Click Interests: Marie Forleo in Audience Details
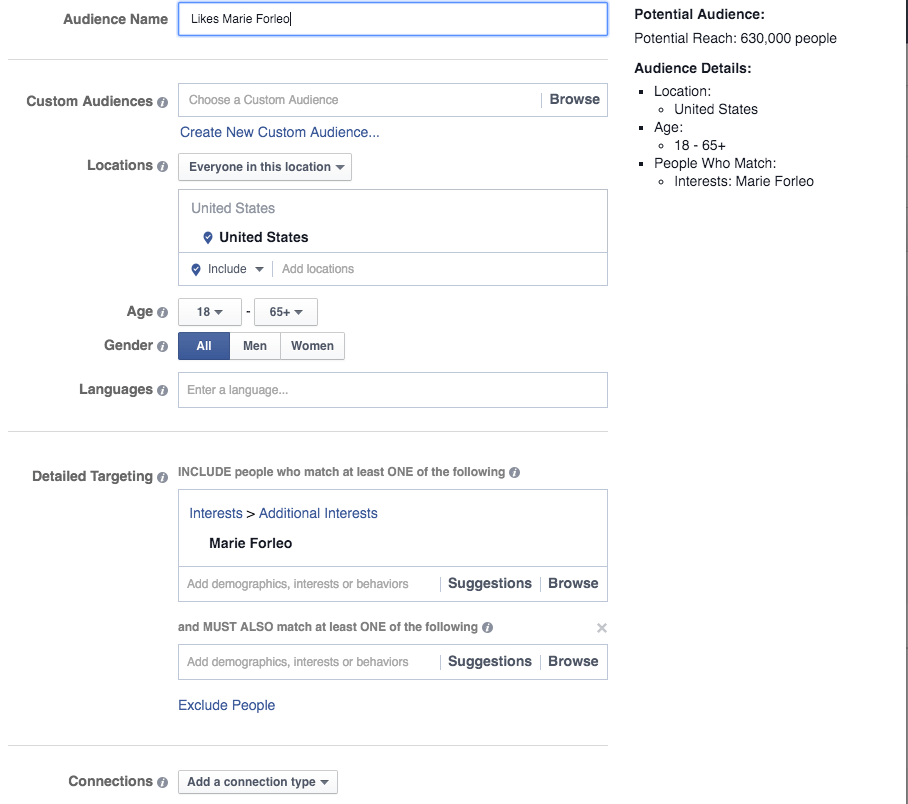 coord(744,181)
